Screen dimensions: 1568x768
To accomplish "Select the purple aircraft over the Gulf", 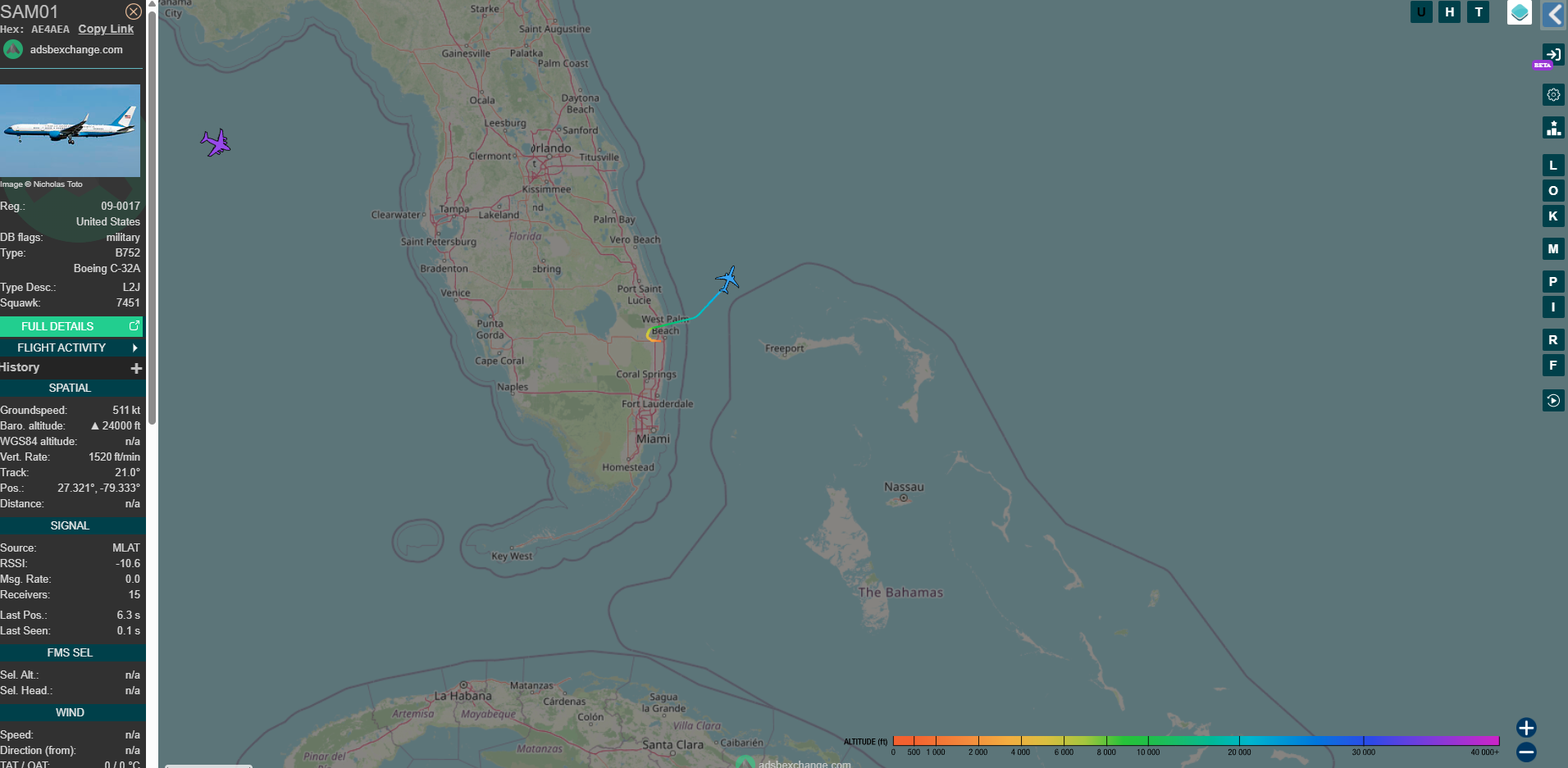I will point(216,143).
